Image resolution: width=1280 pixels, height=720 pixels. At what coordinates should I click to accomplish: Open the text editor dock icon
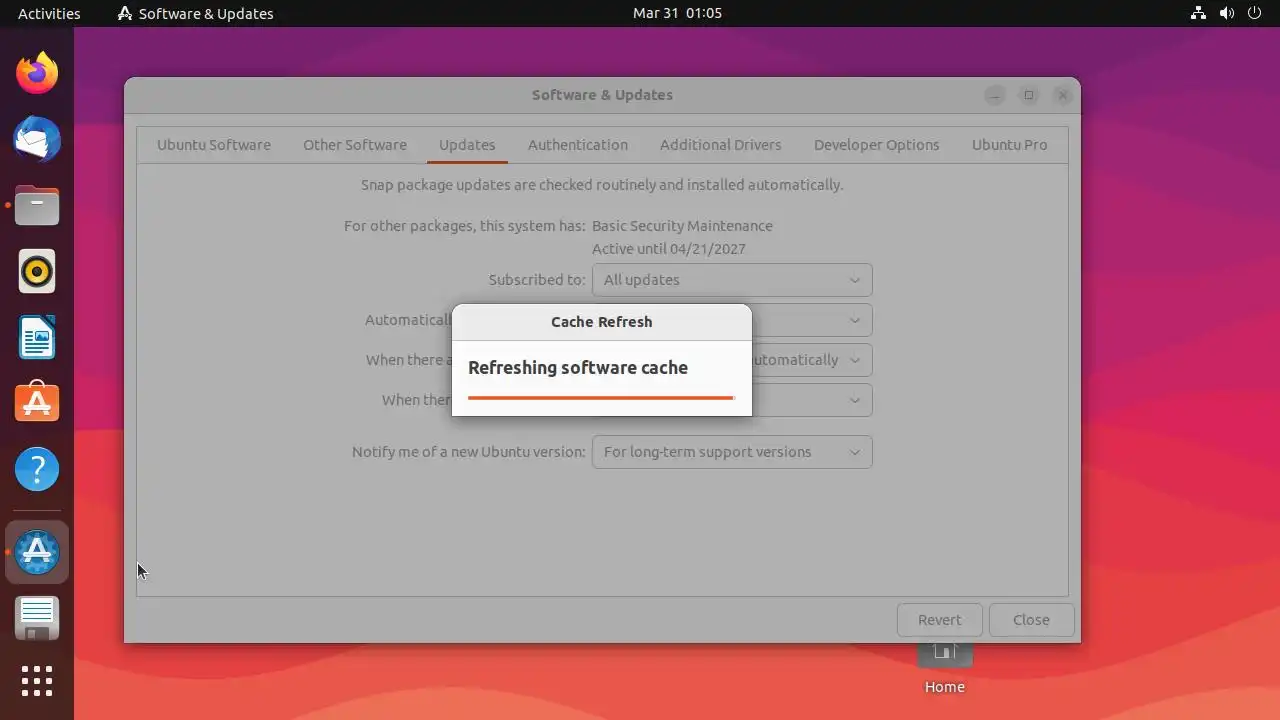[x=37, y=618]
